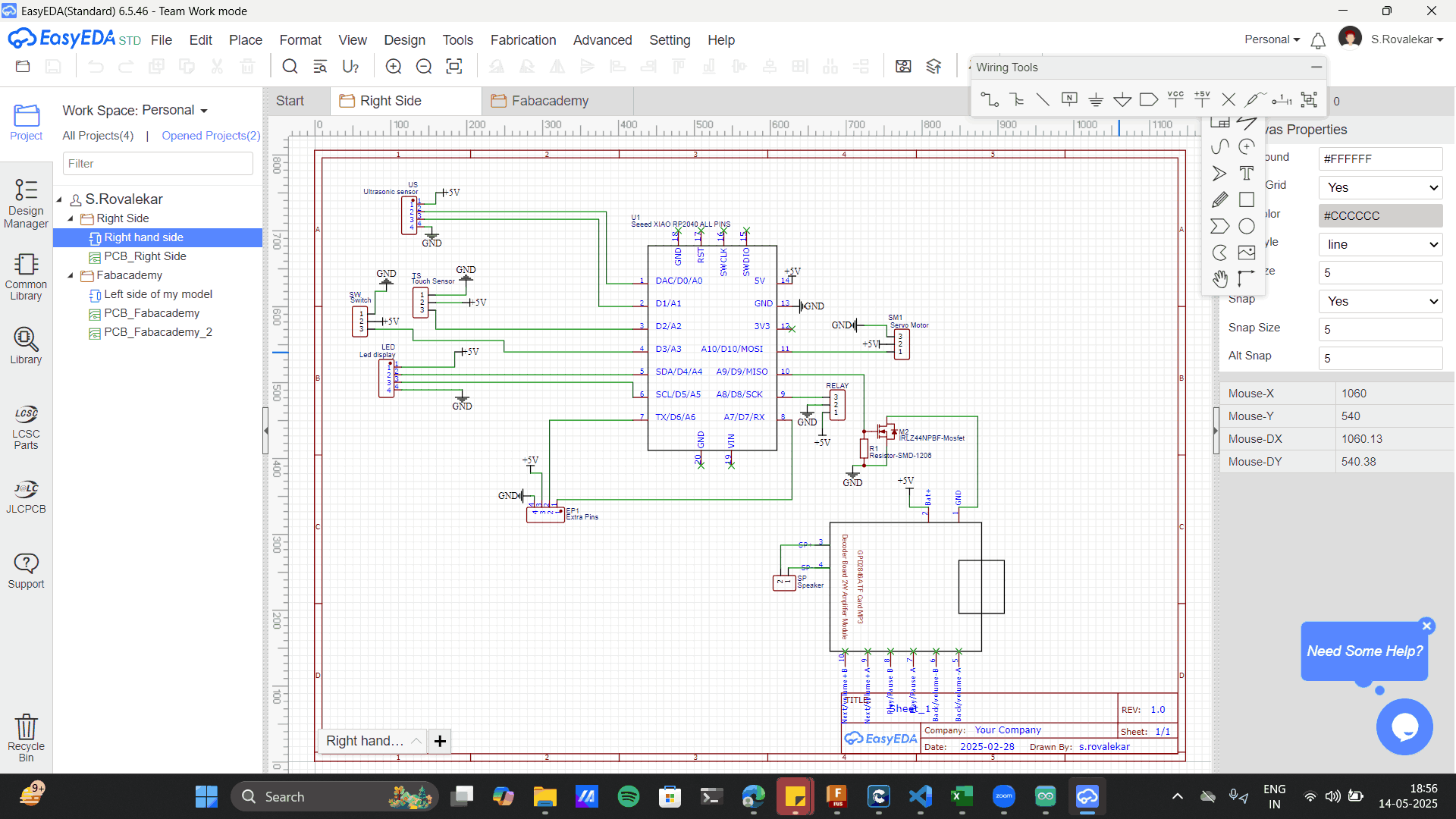
Task: Click the Alt Snap input field
Action: (1380, 358)
